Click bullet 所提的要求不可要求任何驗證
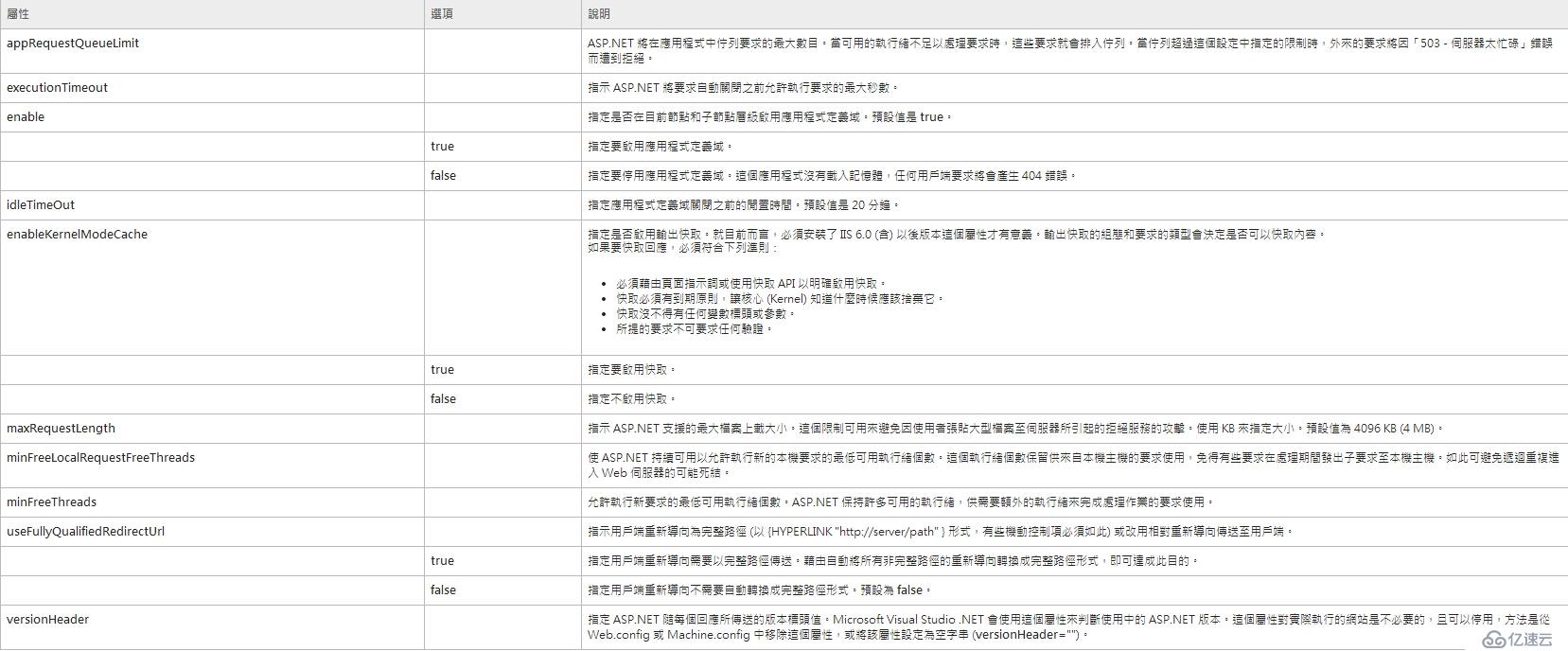The image size is (1568, 651). pos(695,329)
